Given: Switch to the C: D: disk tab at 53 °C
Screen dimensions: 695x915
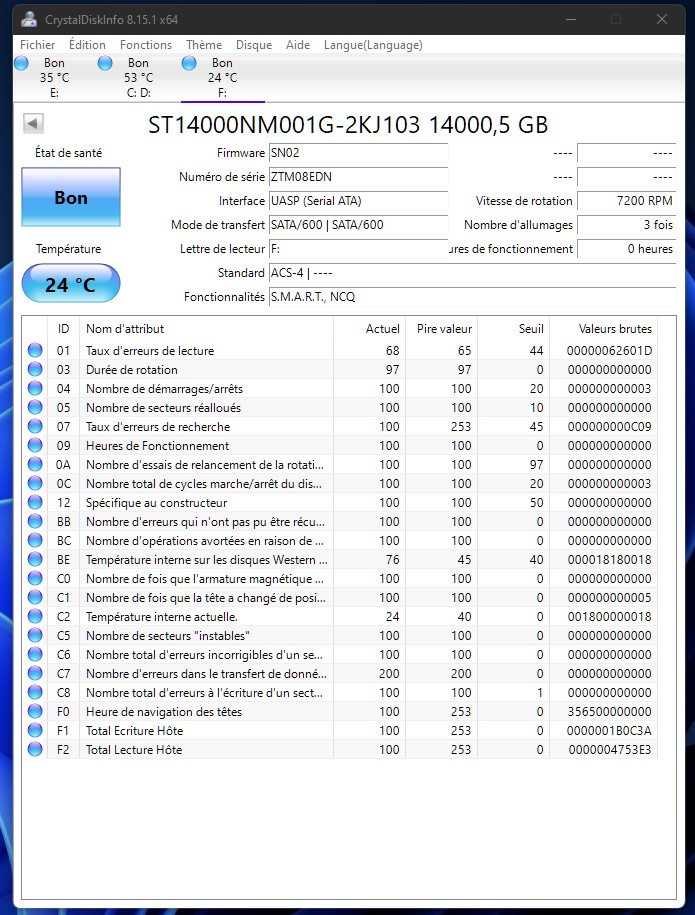Looking at the screenshot, I should point(139,78).
